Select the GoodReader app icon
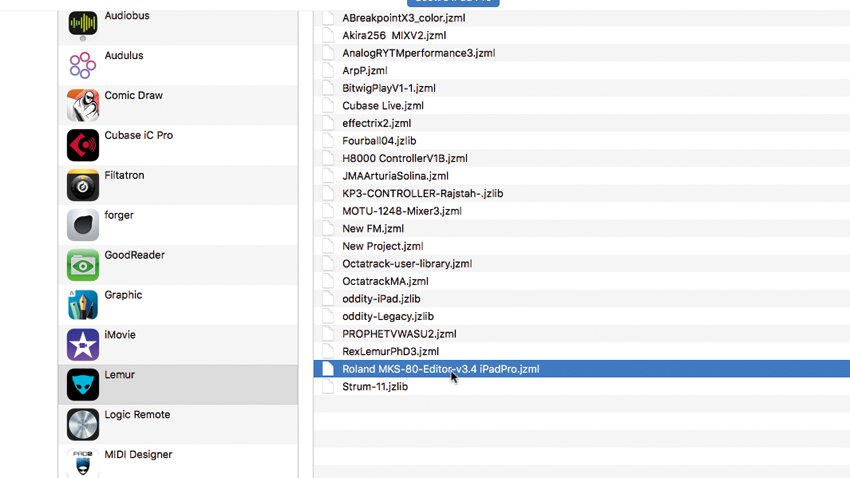850x478 pixels. 82,264
